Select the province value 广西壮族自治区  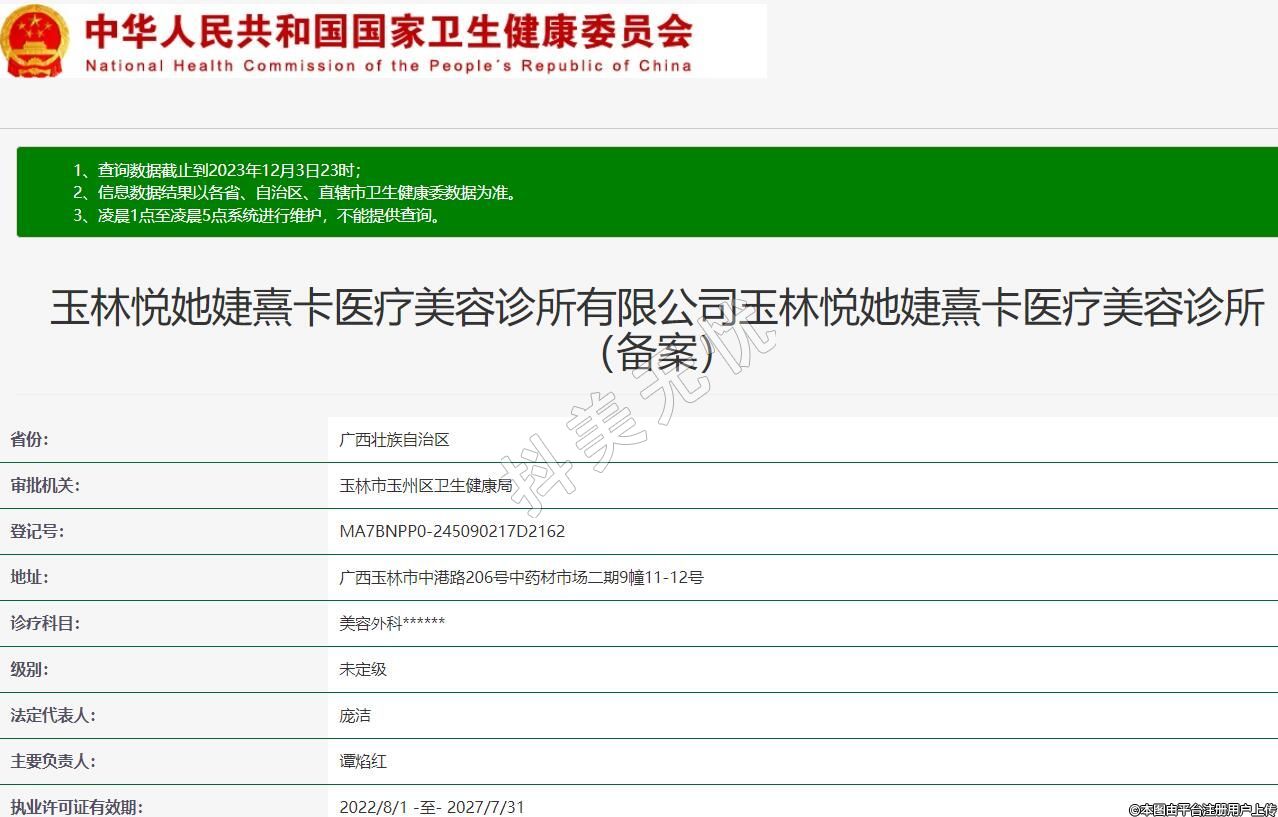coord(395,439)
